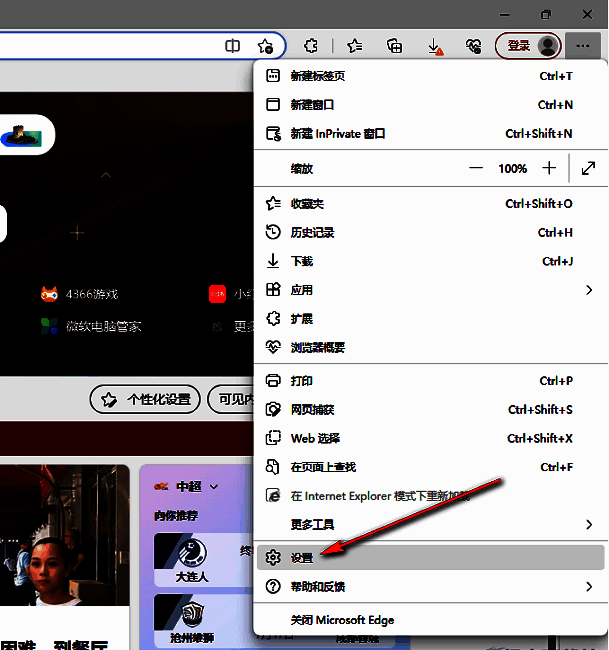Click the collapse chevron above the quick links
Viewport: 609px width, 650px height.
pyautogui.click(x=106, y=175)
